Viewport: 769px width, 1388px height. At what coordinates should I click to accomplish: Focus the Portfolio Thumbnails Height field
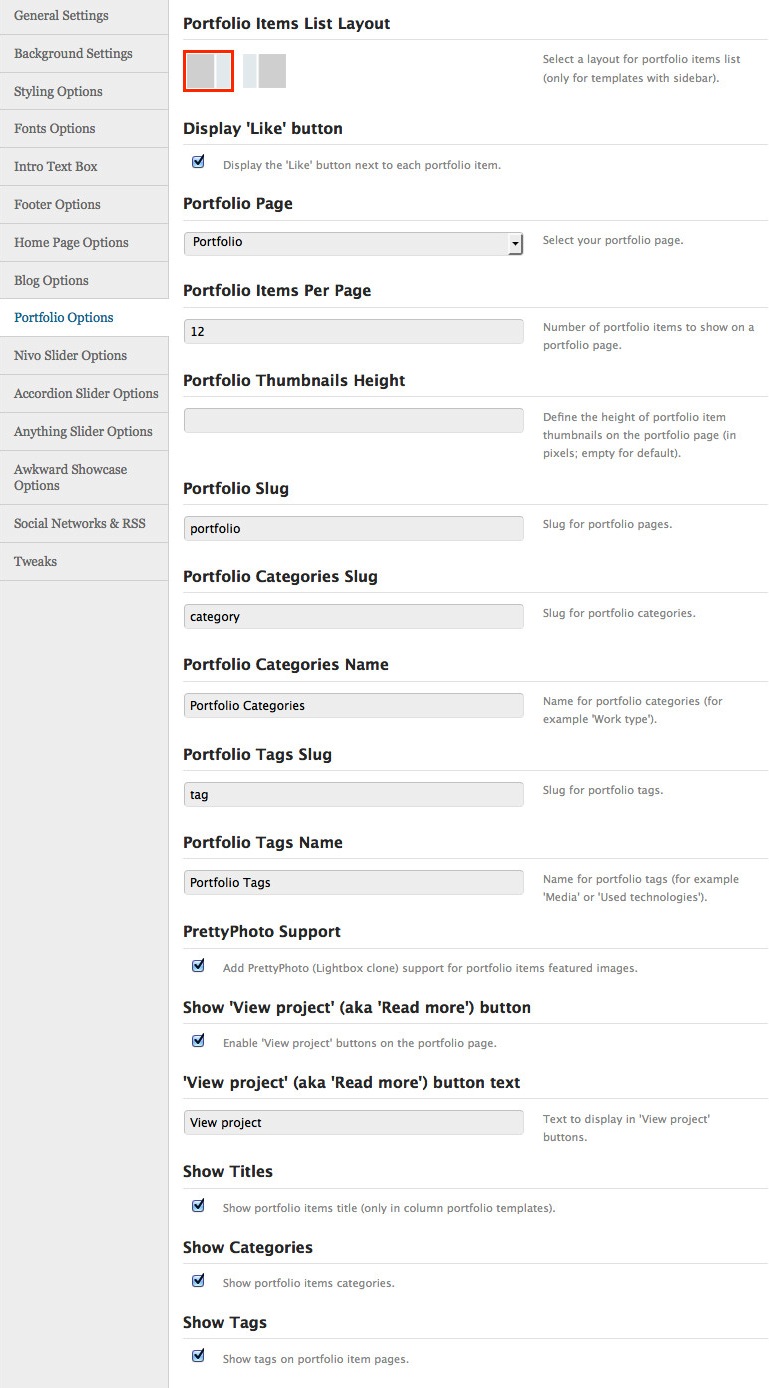pos(354,420)
